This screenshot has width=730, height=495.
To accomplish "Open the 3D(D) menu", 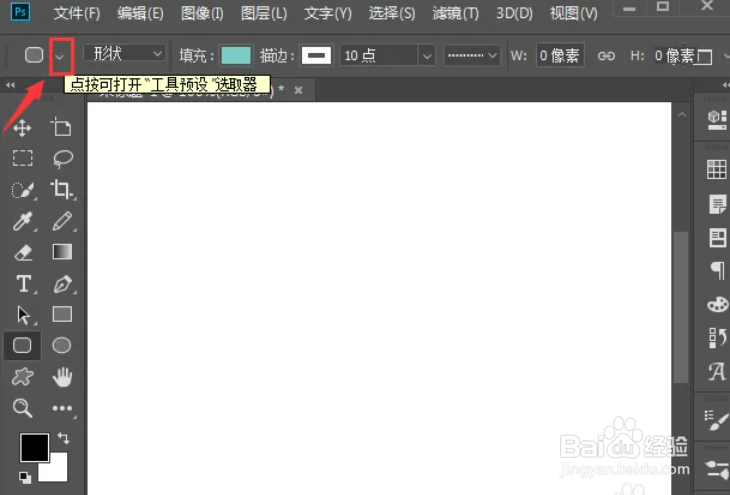I will click(x=514, y=14).
